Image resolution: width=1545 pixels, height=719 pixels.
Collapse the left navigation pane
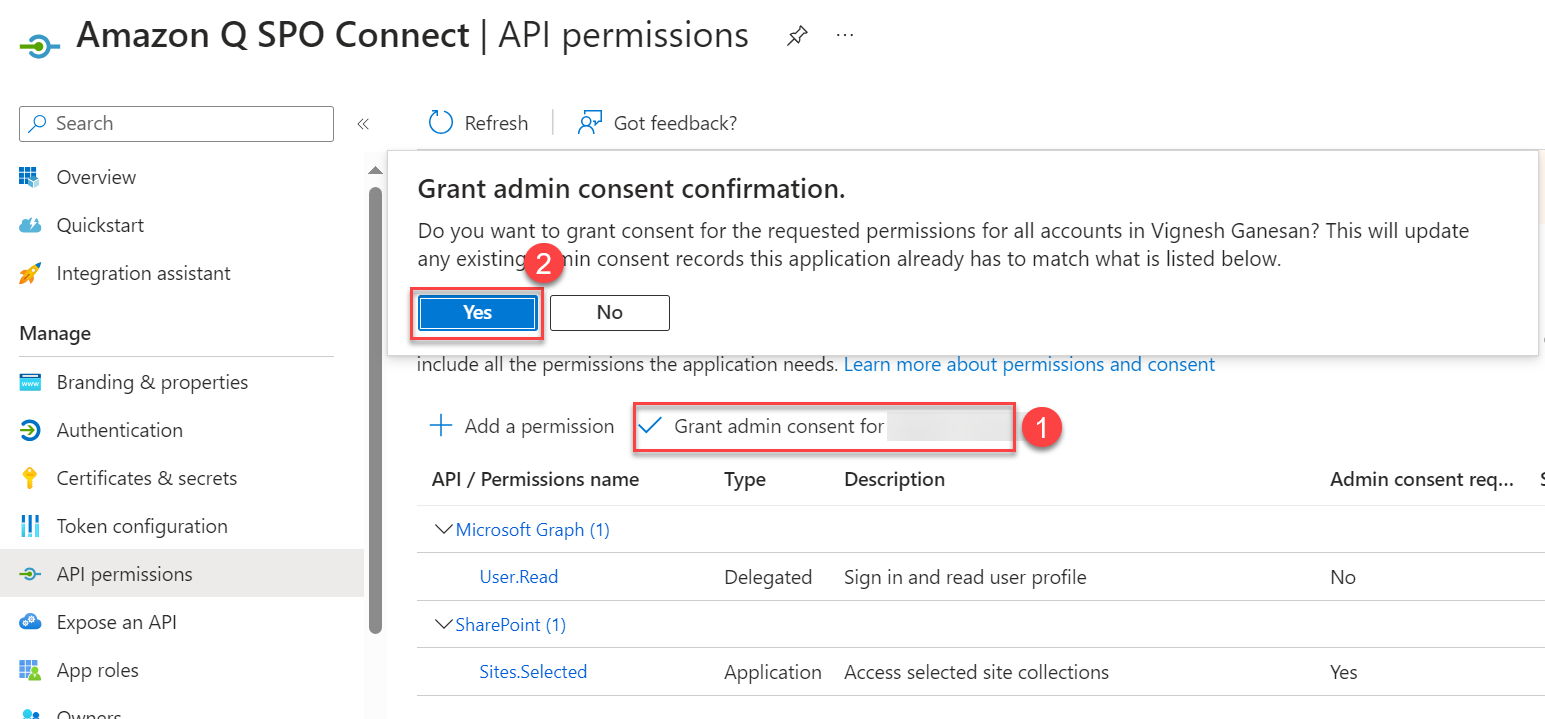(x=363, y=123)
